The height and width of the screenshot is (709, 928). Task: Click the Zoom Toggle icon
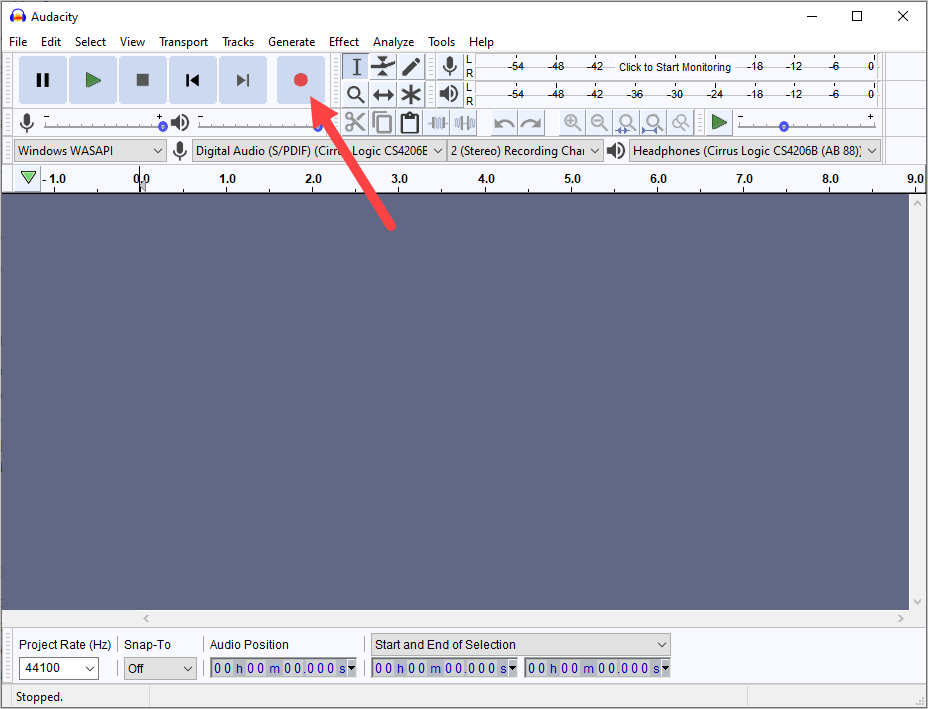[x=681, y=123]
